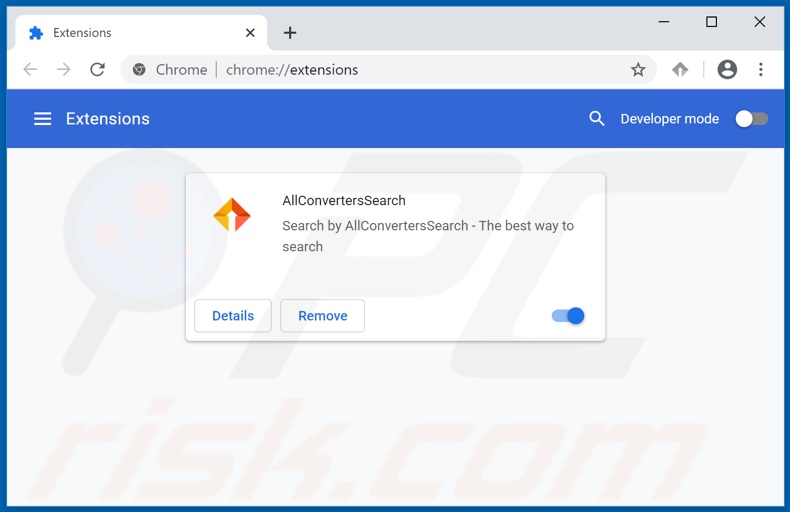Click the AllConvertersSearch extension logo
The width and height of the screenshot is (790, 512).
232,215
